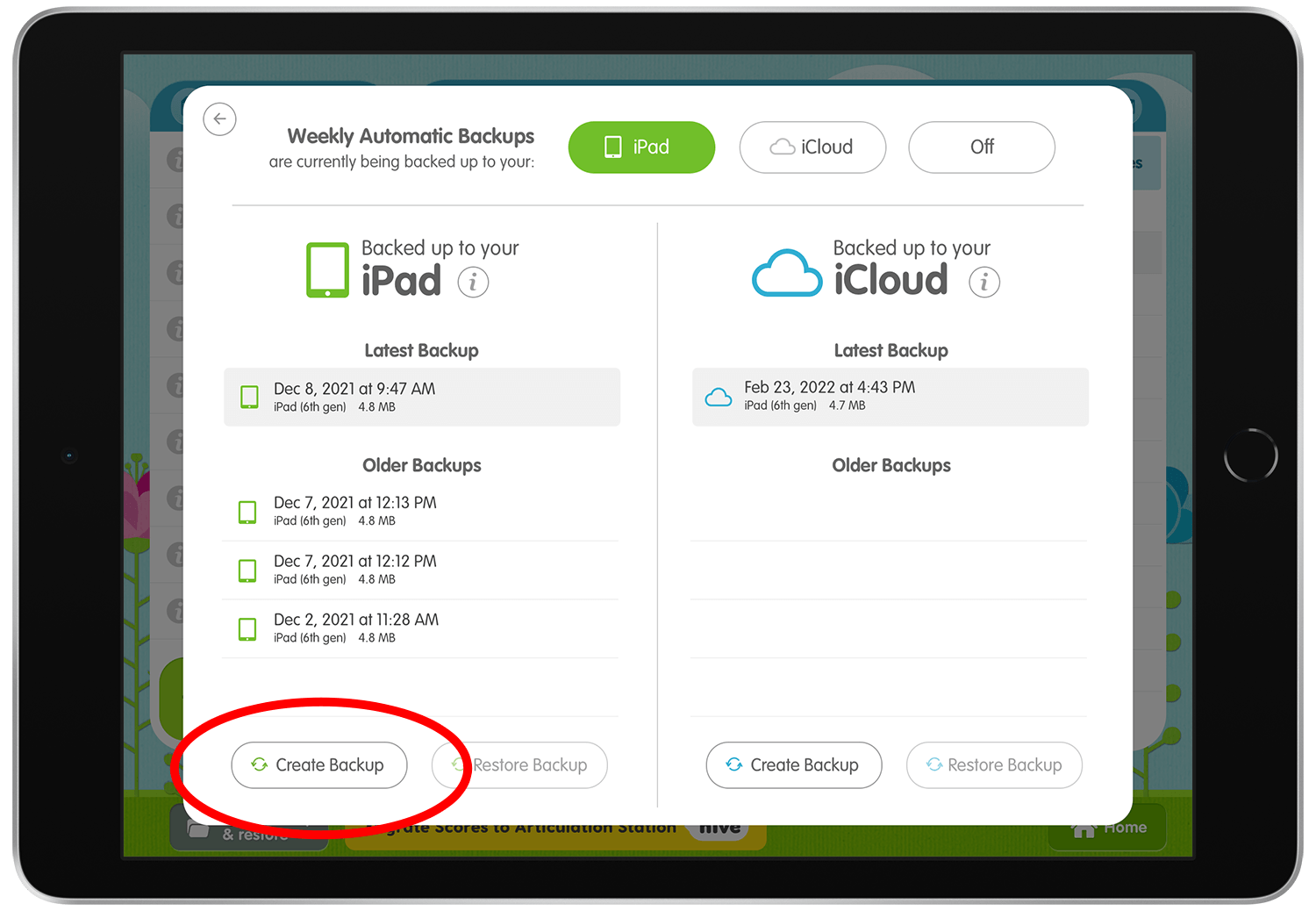Set automatic backups to iPad
The image size is (1316, 911).
(x=641, y=147)
